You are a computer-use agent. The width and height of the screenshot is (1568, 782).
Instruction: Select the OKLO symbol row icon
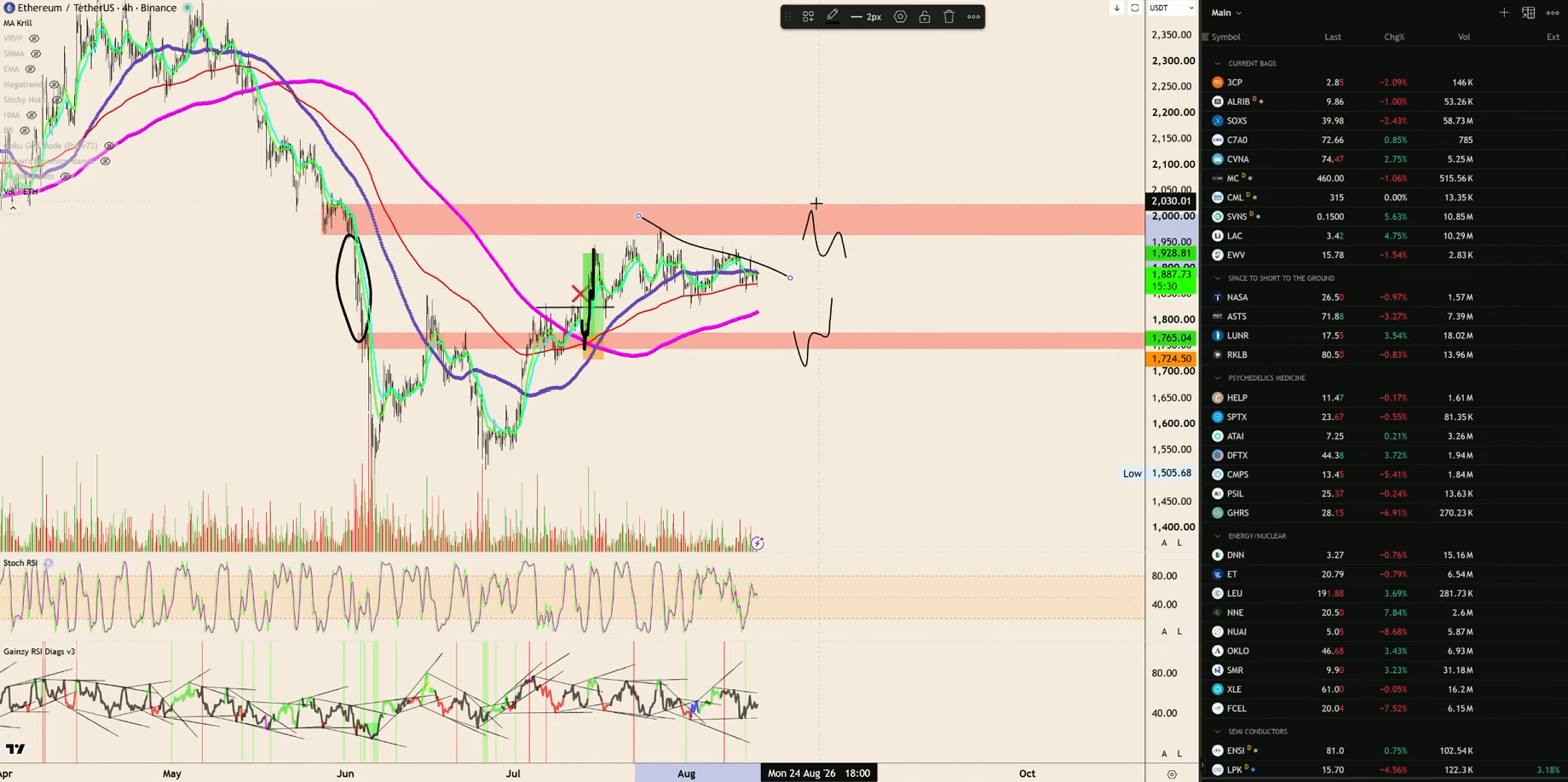click(1218, 651)
